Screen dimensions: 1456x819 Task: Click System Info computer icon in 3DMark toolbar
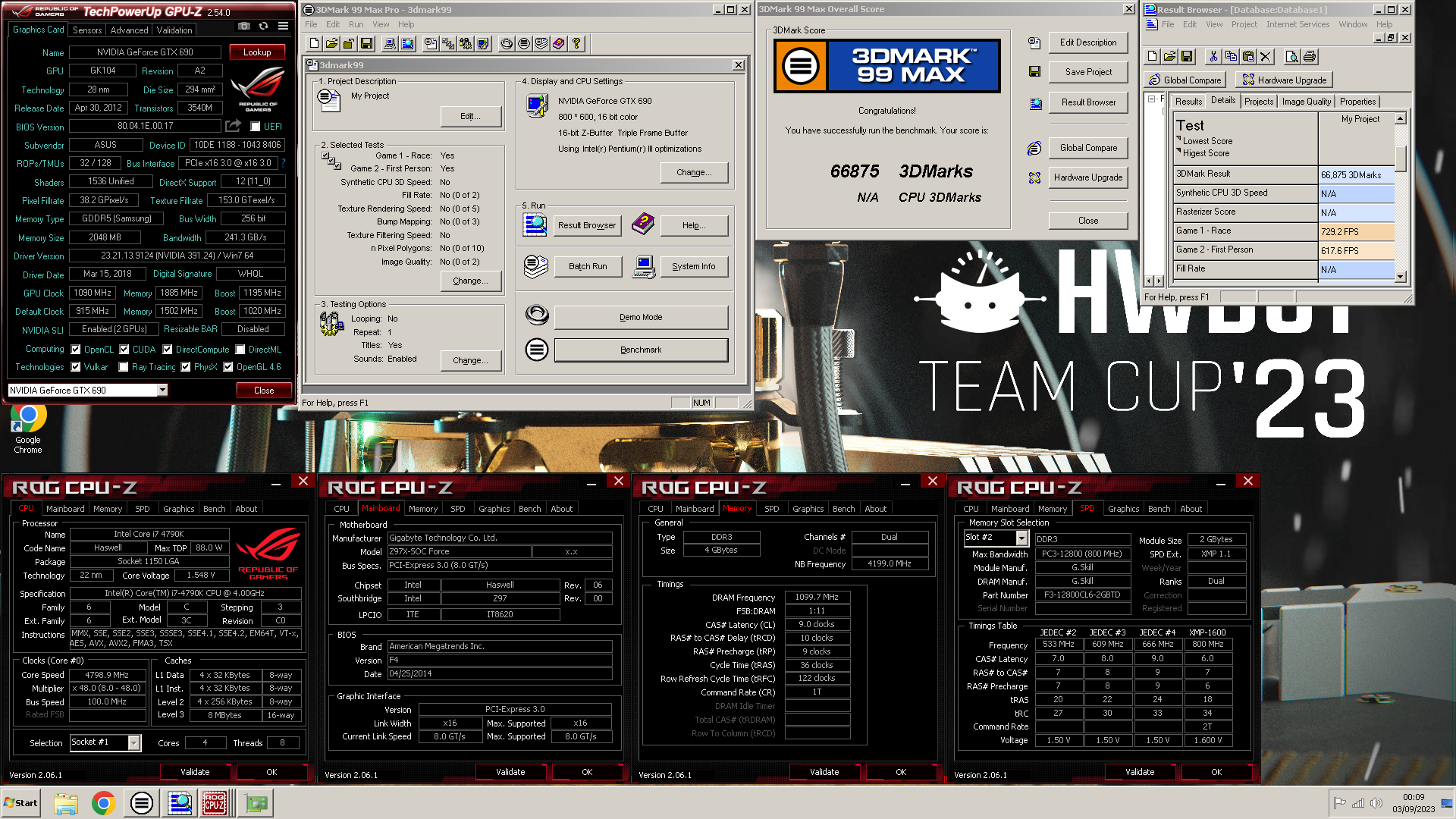[x=390, y=43]
